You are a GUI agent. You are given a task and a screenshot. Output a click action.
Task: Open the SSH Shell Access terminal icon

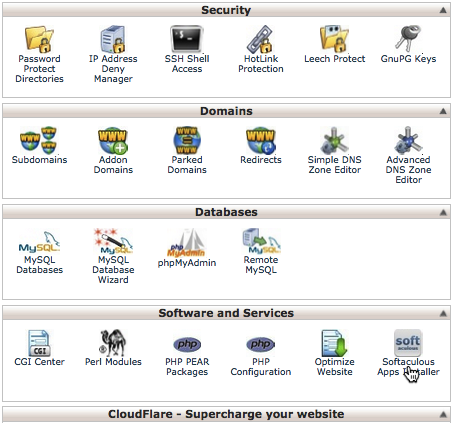point(187,39)
